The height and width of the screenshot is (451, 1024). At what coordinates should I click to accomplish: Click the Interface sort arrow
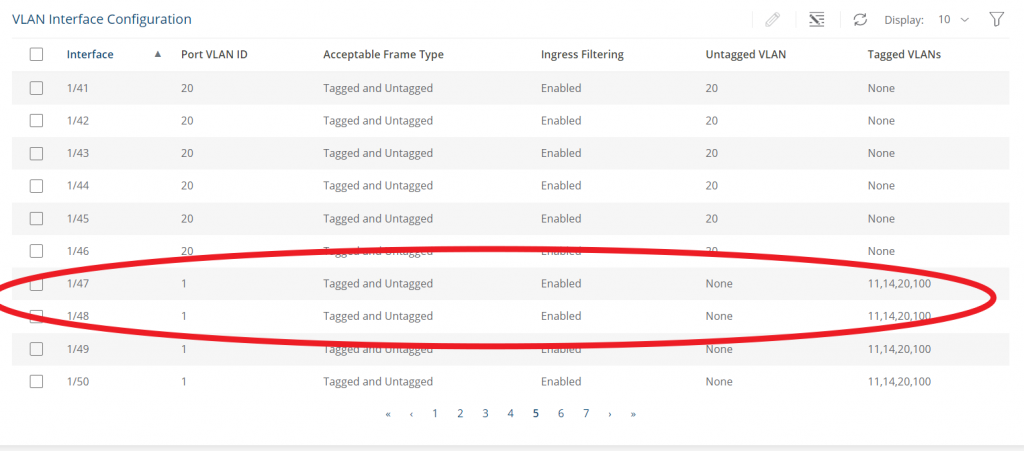[157, 55]
